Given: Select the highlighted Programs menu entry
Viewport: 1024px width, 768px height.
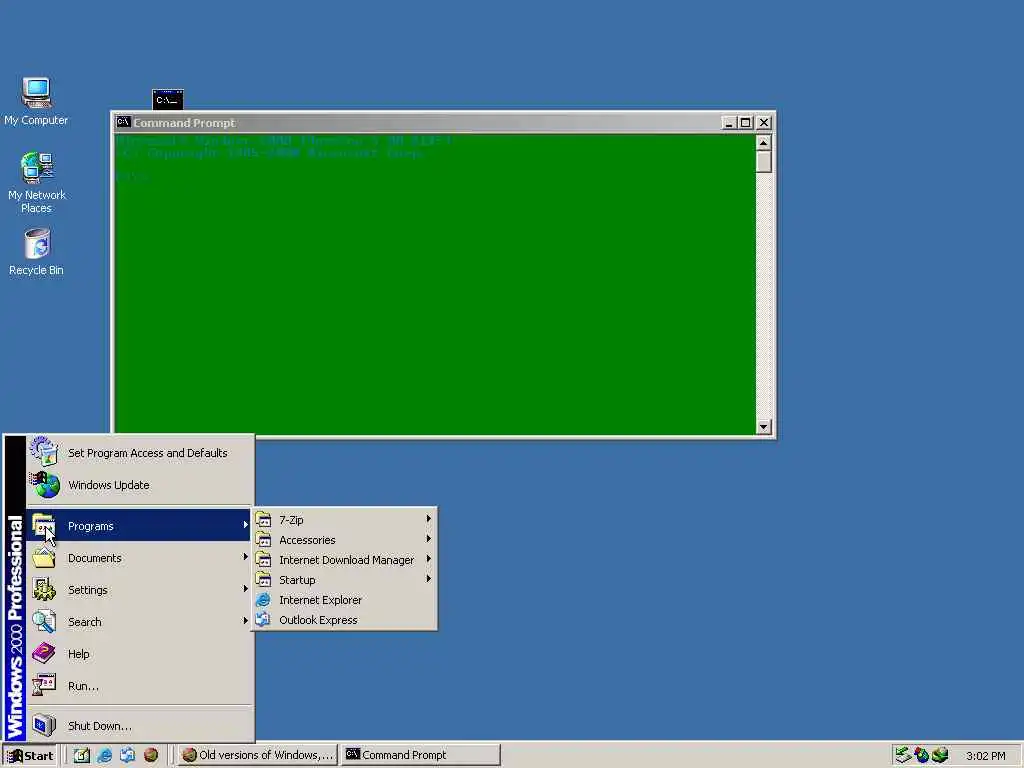Looking at the screenshot, I should pyautogui.click(x=139, y=526).
